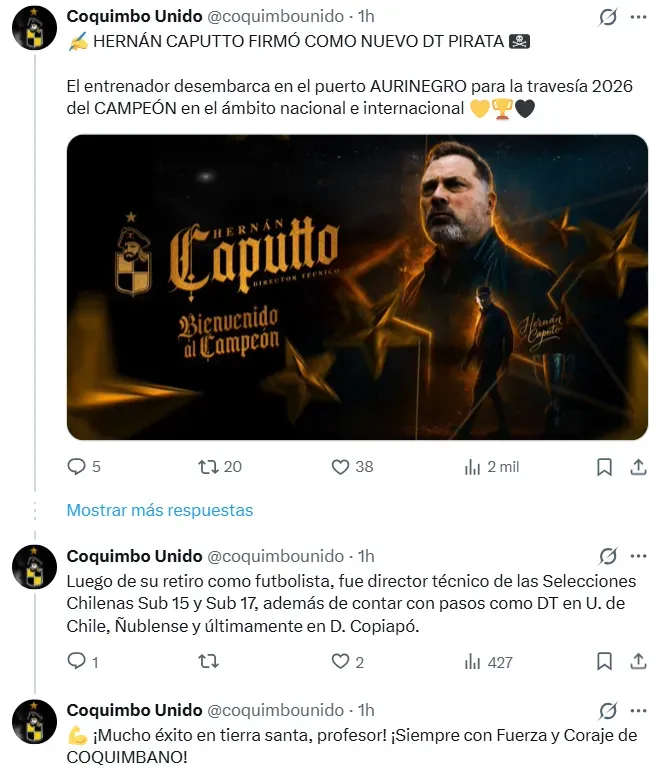Retweet the second tweet about his career
664x775 pixels.
(x=208, y=661)
